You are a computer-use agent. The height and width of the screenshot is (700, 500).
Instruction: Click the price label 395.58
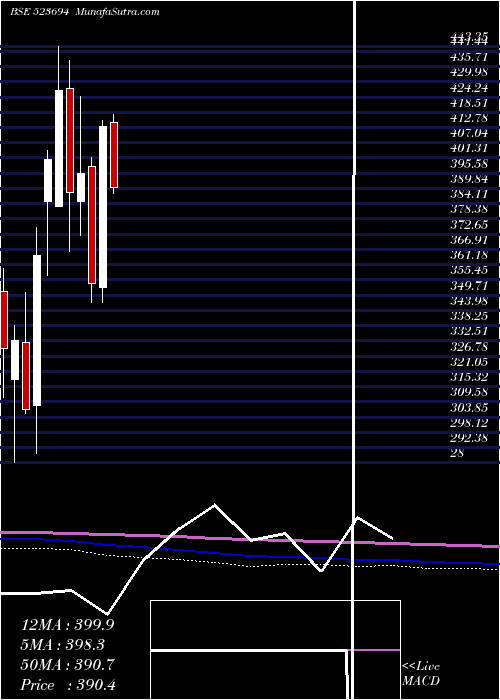[x=469, y=163]
